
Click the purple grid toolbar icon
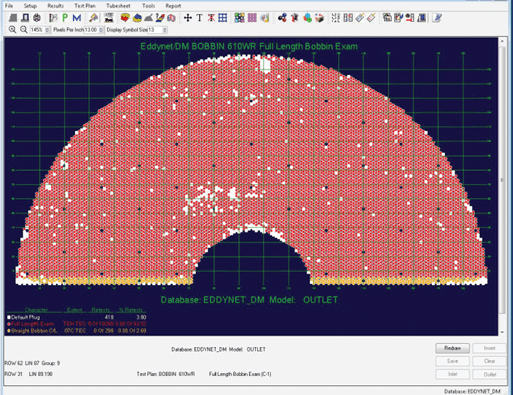point(252,18)
